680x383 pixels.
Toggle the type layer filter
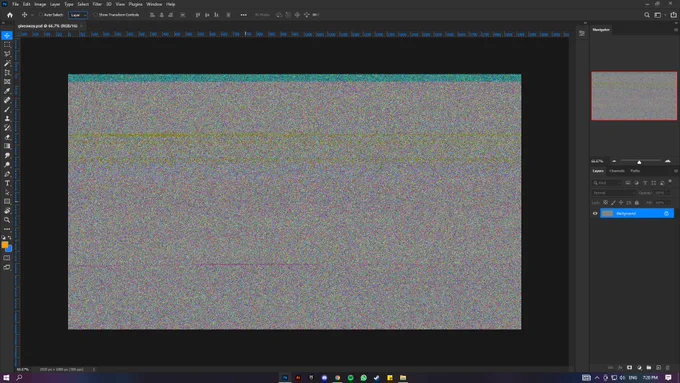(645, 183)
